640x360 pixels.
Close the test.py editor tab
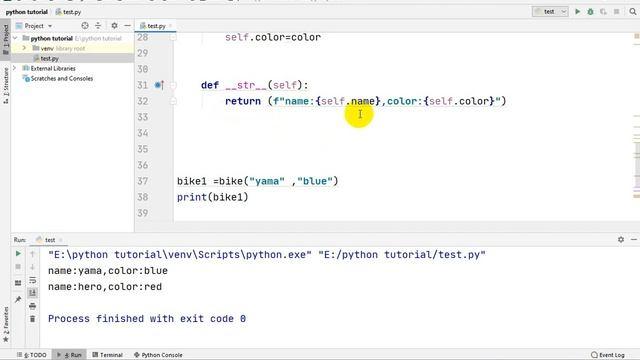point(171,26)
